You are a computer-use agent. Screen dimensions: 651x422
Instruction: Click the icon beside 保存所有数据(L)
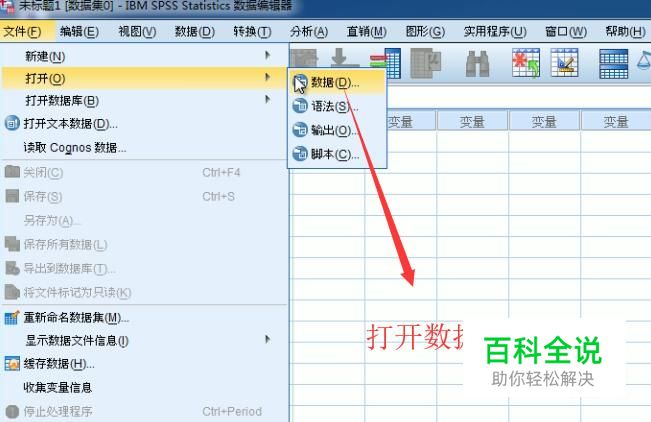pyautogui.click(x=12, y=244)
